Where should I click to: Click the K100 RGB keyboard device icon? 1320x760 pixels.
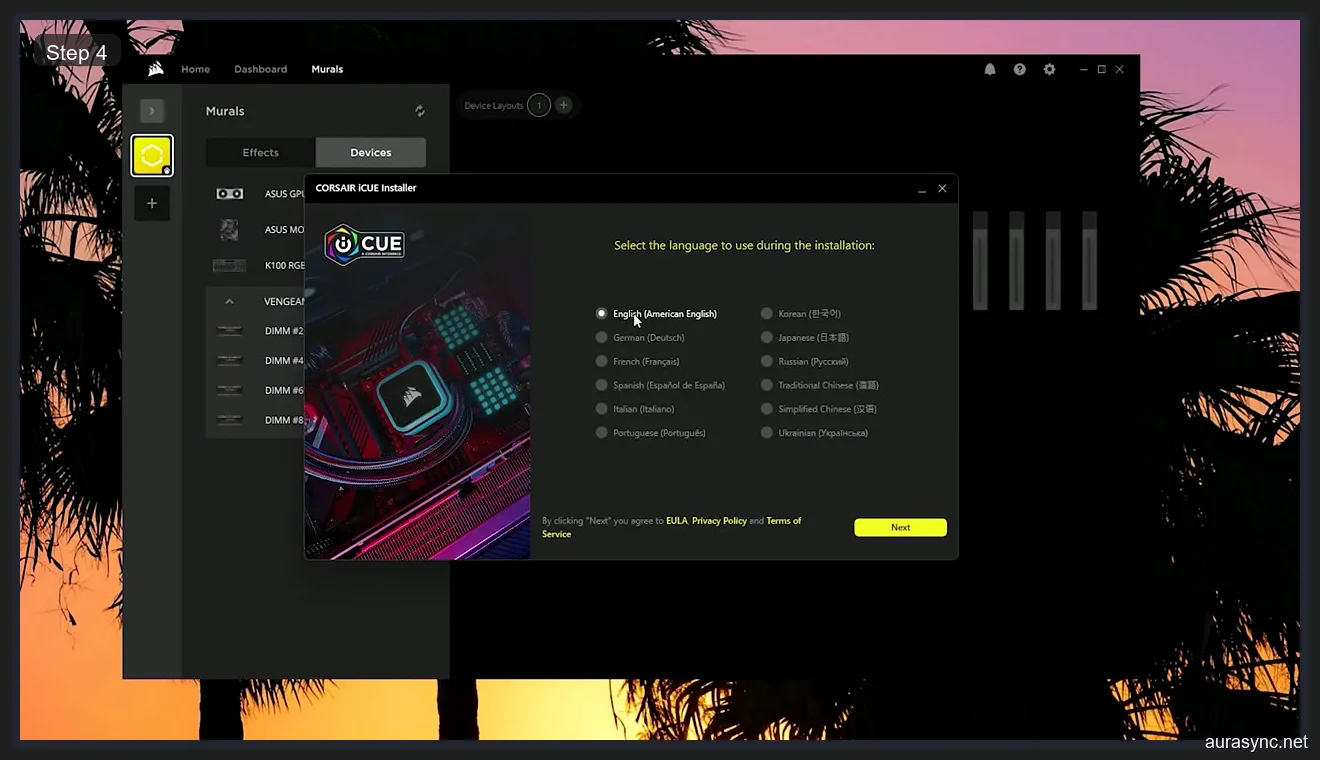(x=229, y=264)
